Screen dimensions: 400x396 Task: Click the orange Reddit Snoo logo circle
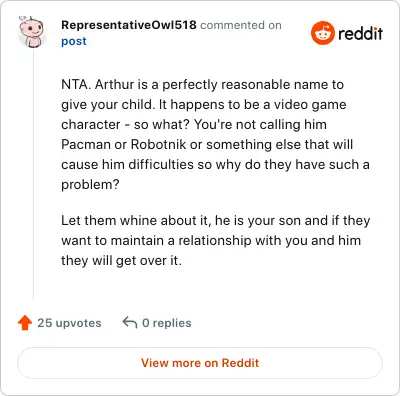pos(322,33)
